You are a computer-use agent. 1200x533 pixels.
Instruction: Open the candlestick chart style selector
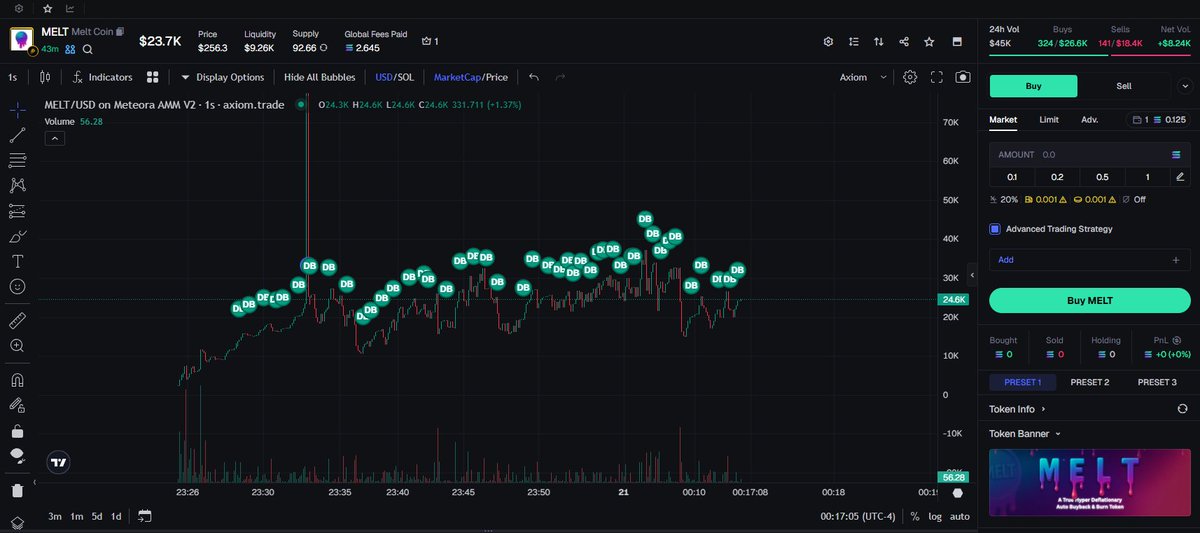click(45, 77)
